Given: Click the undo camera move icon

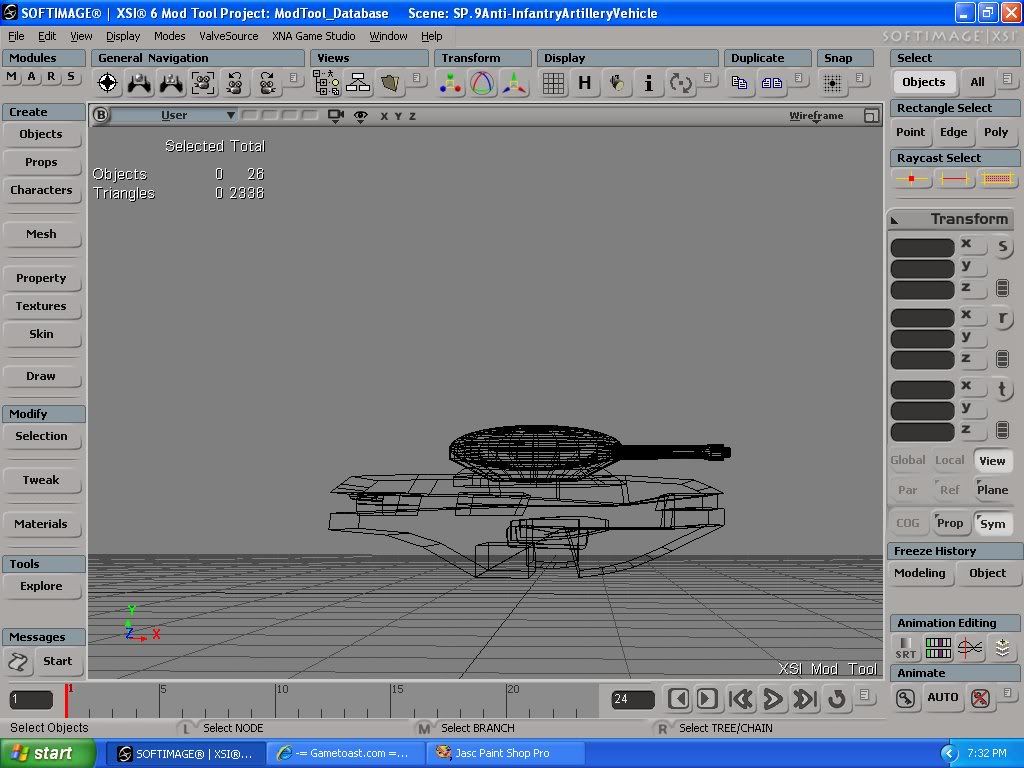Looking at the screenshot, I should (x=234, y=83).
